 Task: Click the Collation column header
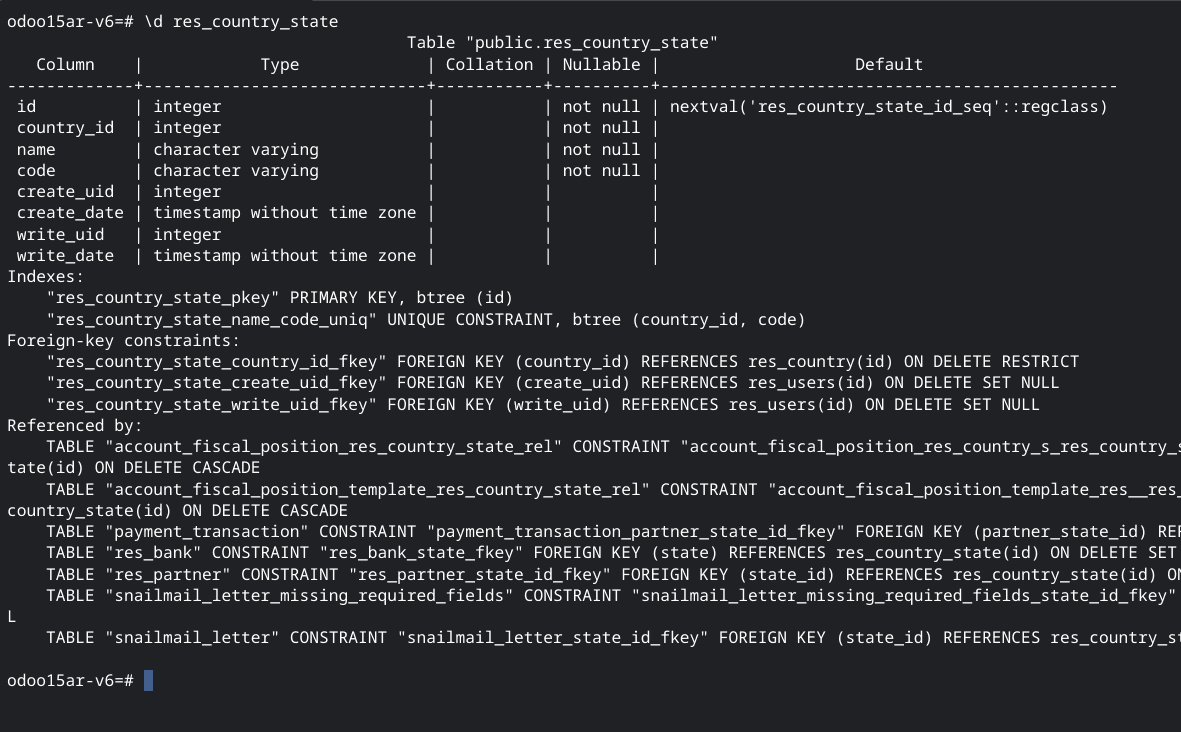click(490, 65)
